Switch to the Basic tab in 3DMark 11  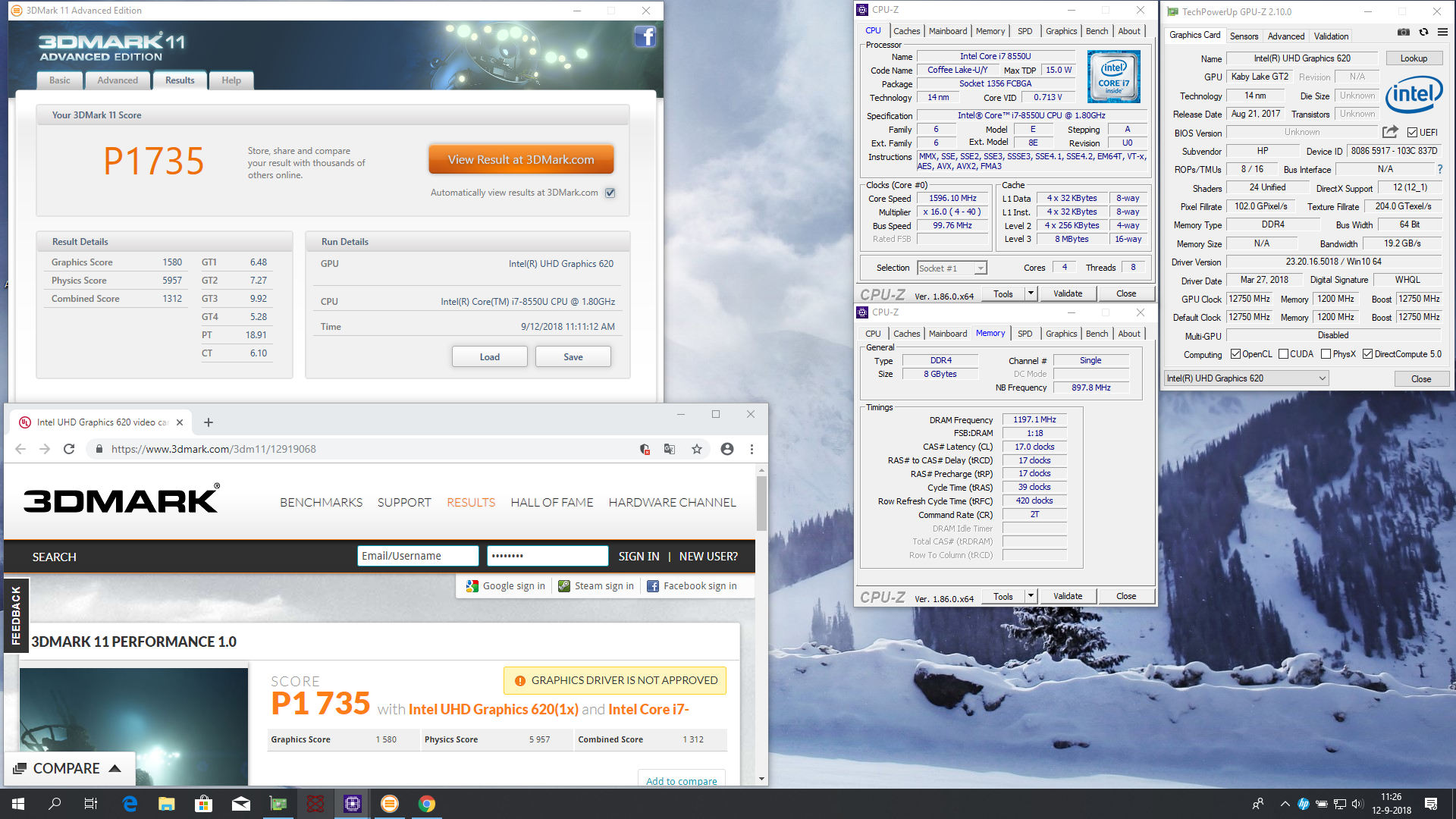coord(60,80)
